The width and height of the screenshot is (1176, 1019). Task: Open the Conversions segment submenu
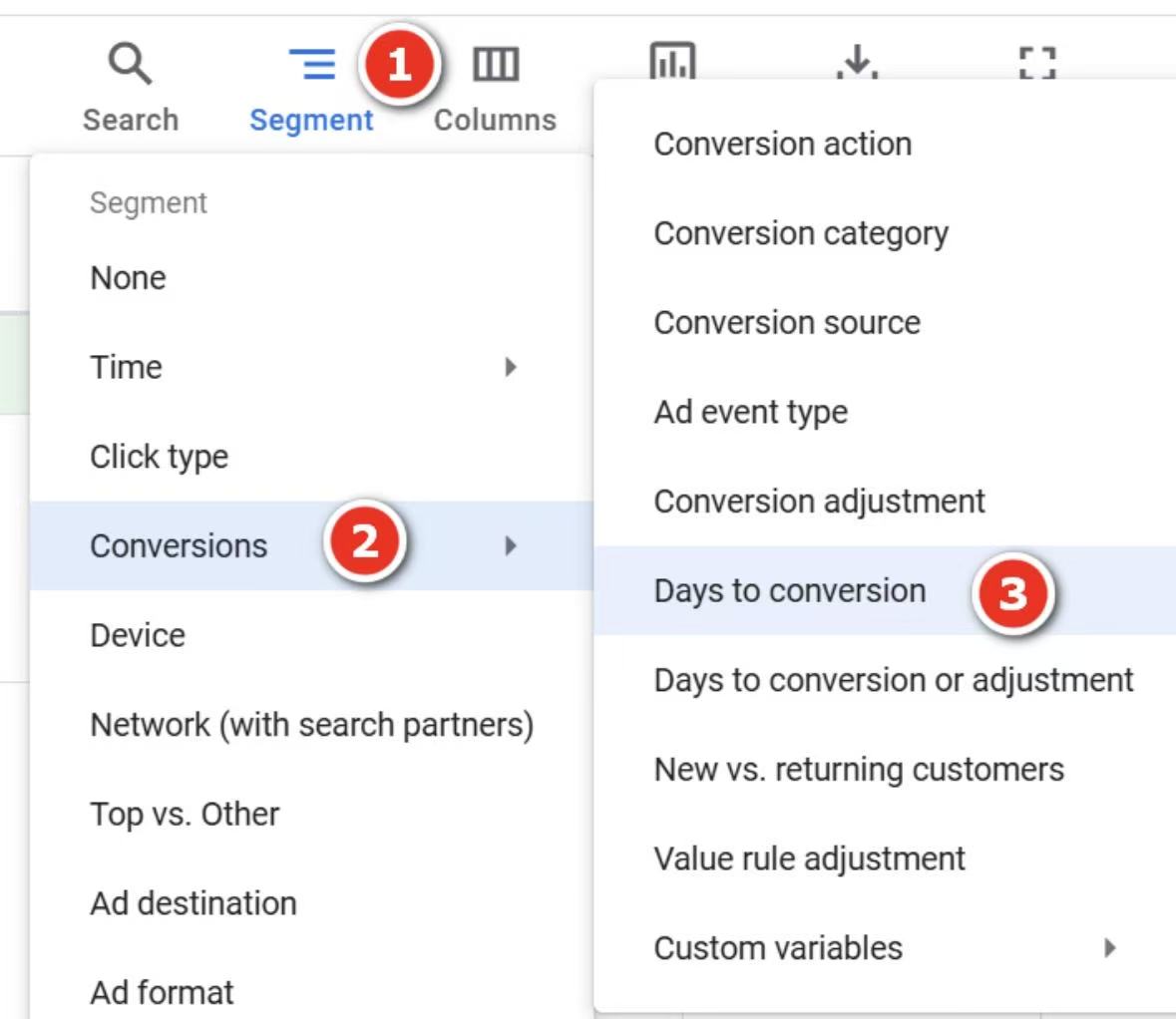311,545
